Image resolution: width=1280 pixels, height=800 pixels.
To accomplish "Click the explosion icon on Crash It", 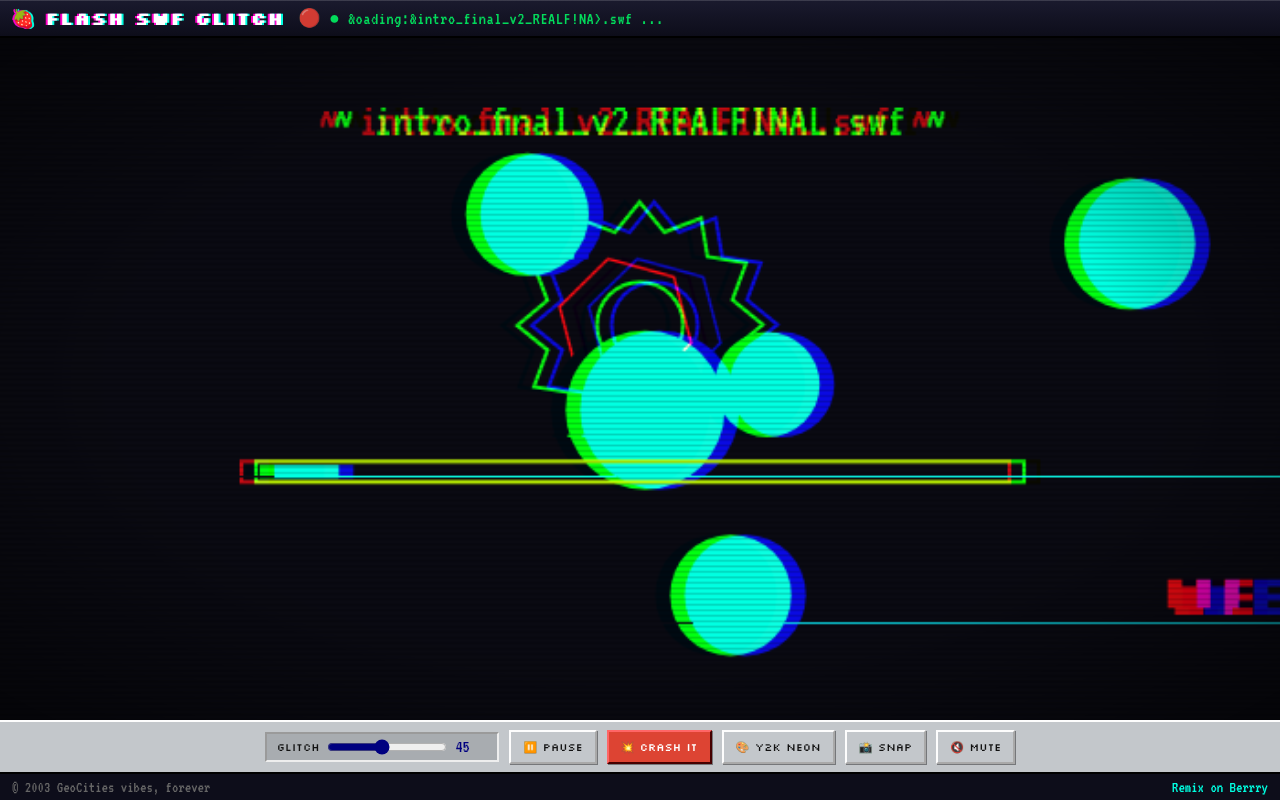I will tap(628, 747).
